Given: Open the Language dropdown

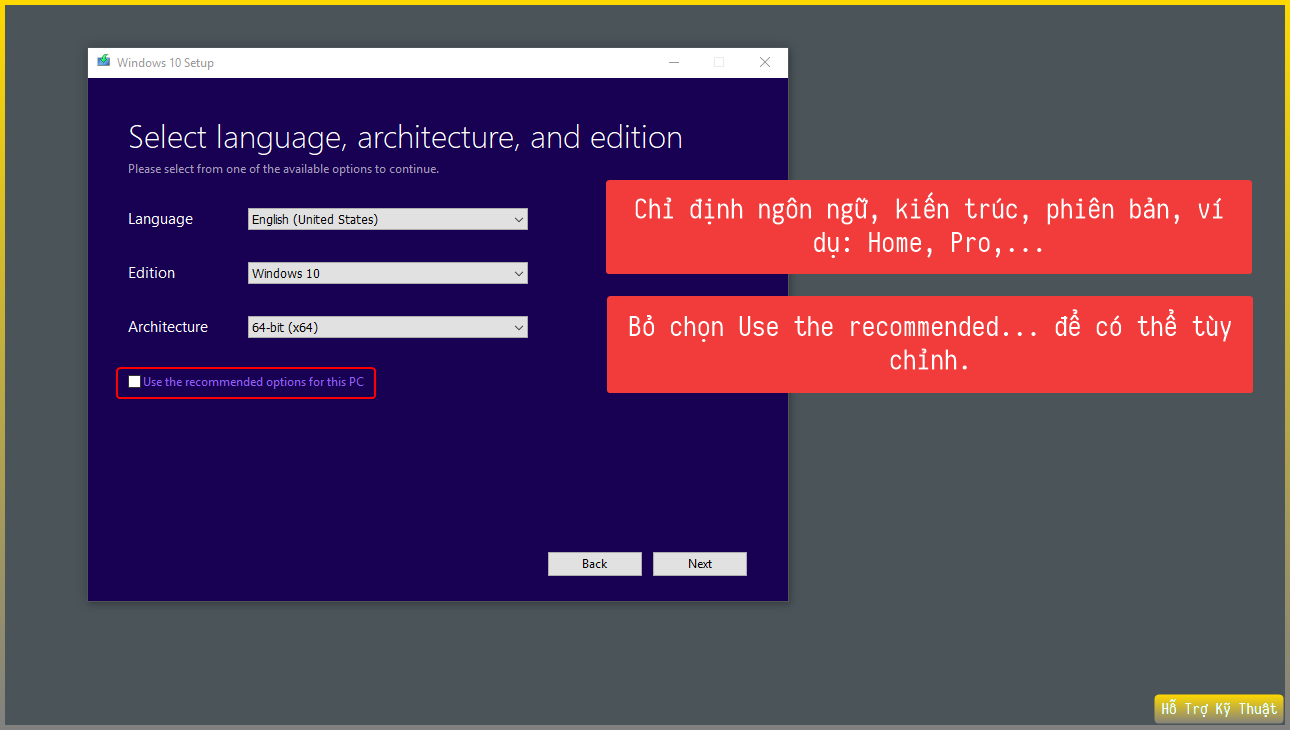Looking at the screenshot, I should [388, 219].
